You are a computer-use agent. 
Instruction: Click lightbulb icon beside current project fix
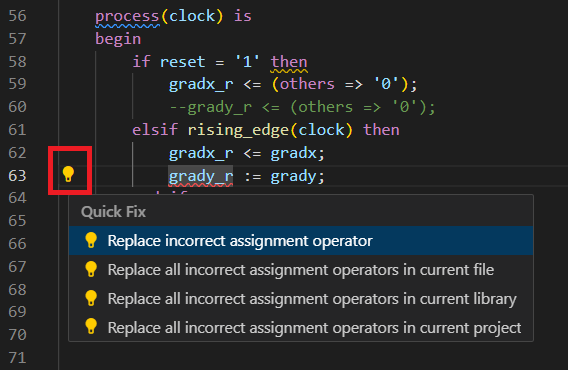pos(91,327)
